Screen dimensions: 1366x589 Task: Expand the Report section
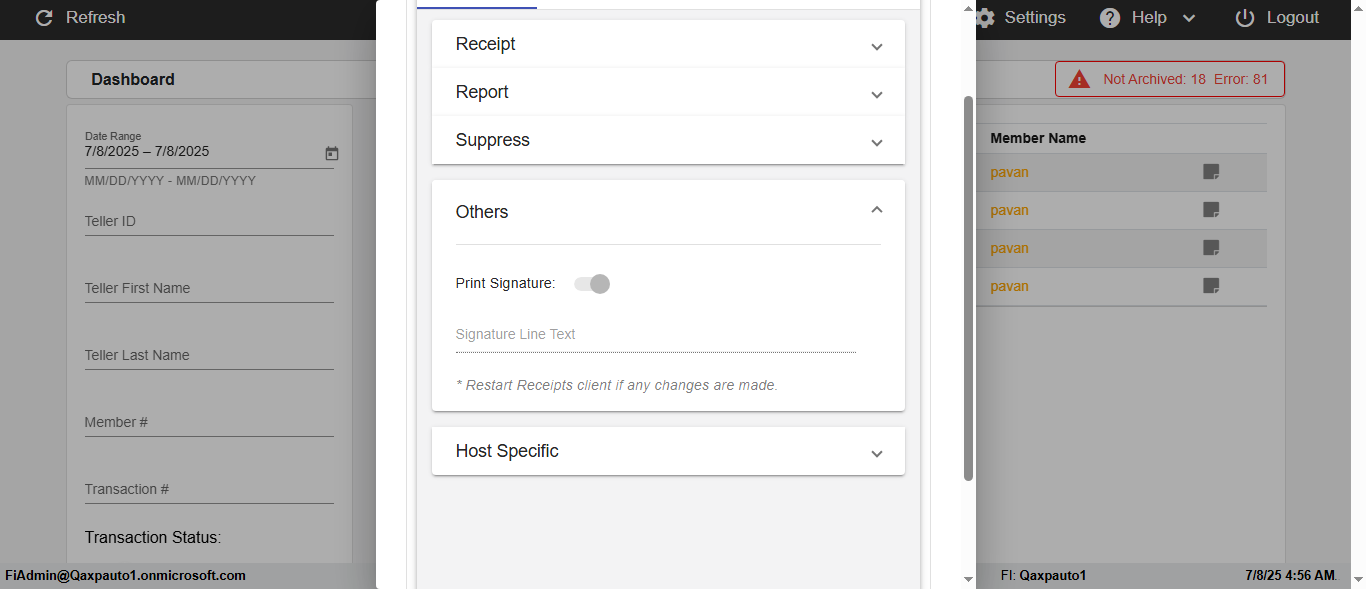[668, 93]
